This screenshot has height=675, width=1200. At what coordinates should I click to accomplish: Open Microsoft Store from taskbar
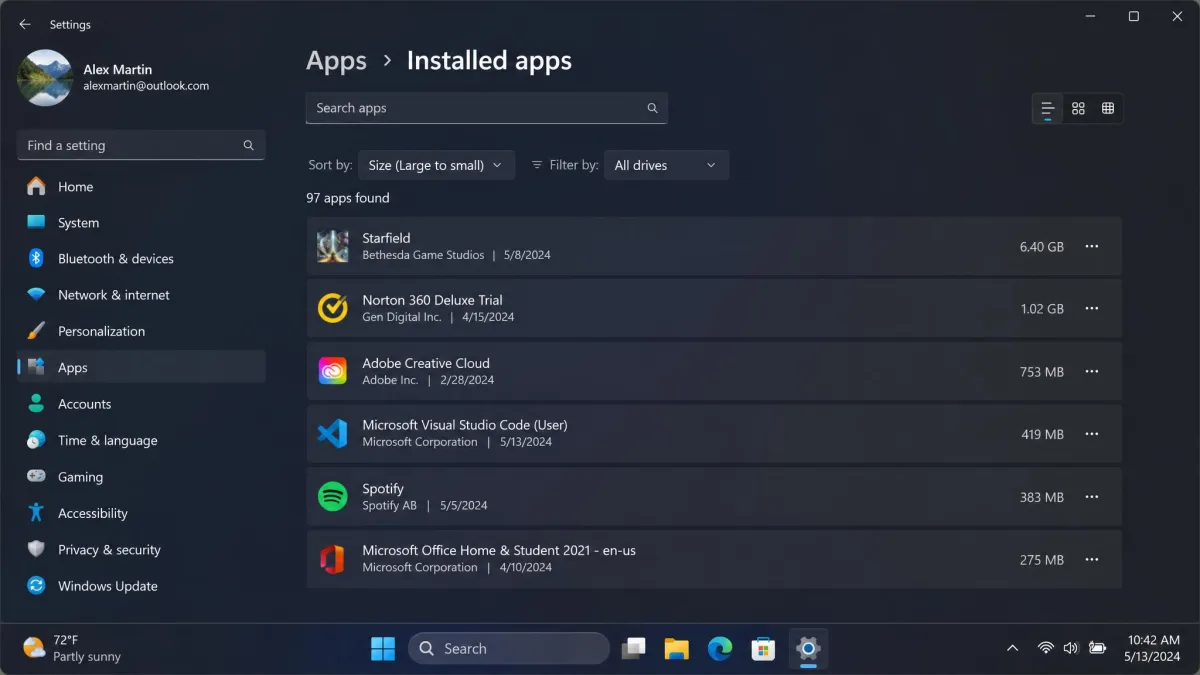tap(764, 648)
